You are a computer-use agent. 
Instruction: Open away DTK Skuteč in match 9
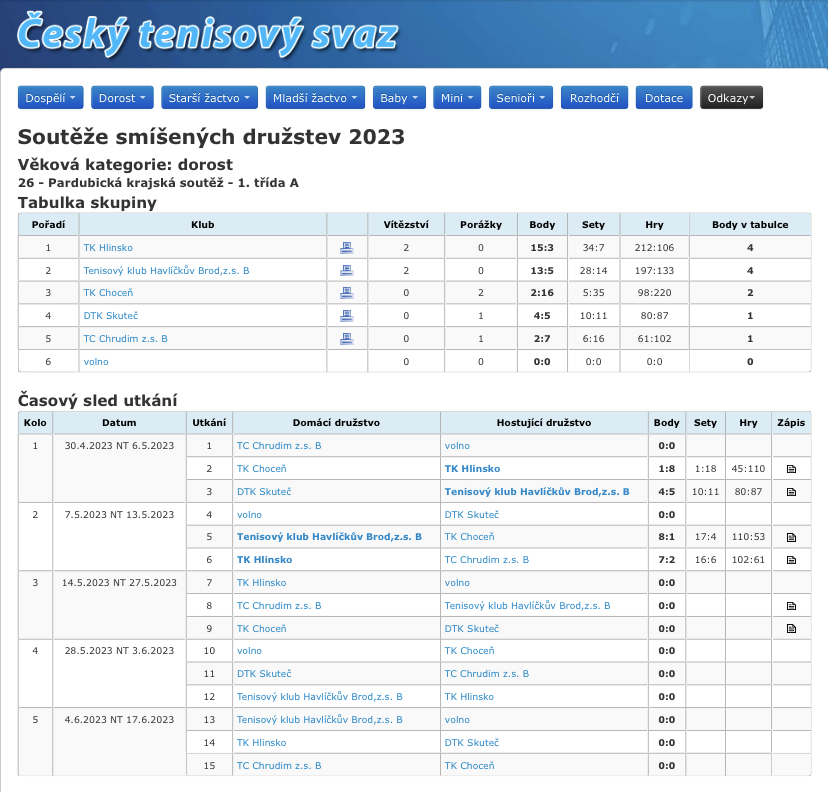472,629
